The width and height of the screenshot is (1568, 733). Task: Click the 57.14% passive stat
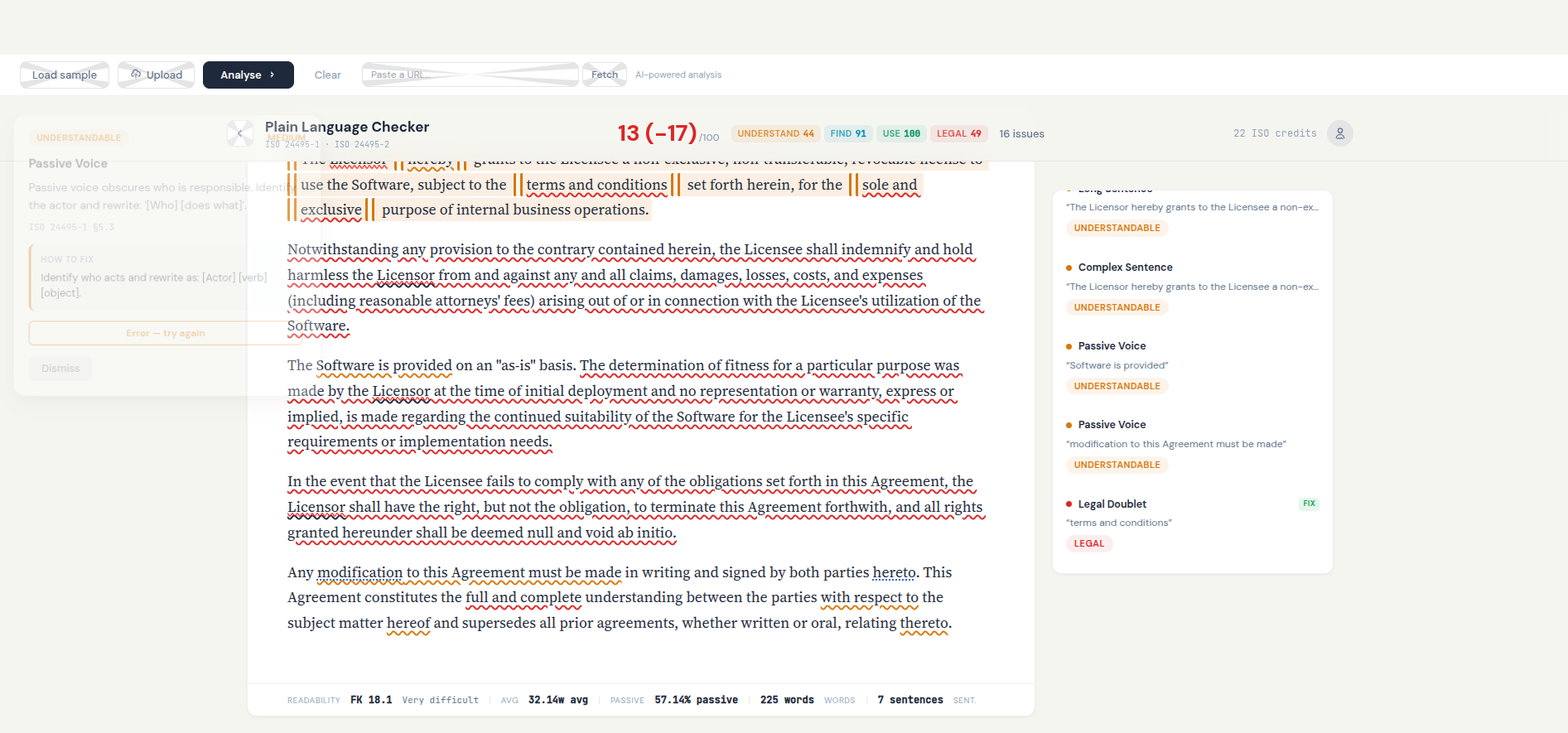pyautogui.click(x=696, y=700)
